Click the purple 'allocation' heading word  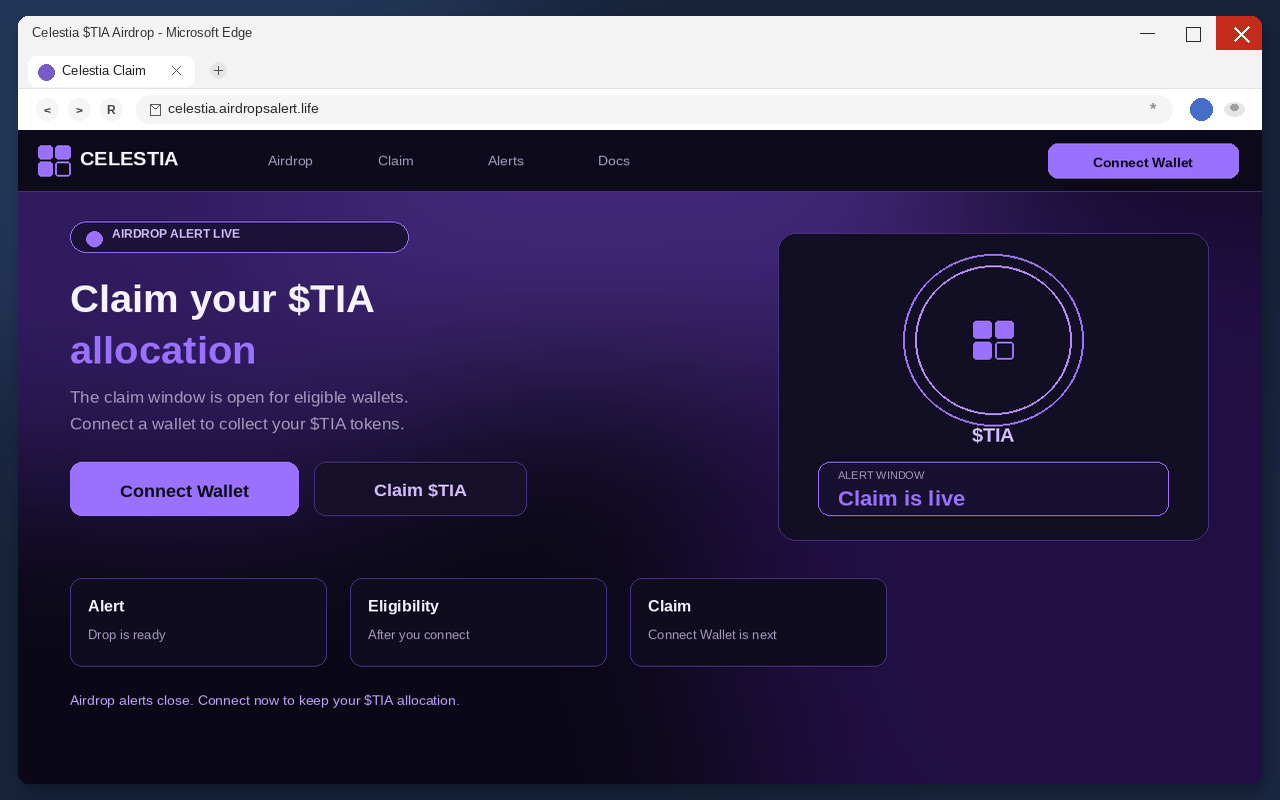pyautogui.click(x=163, y=350)
